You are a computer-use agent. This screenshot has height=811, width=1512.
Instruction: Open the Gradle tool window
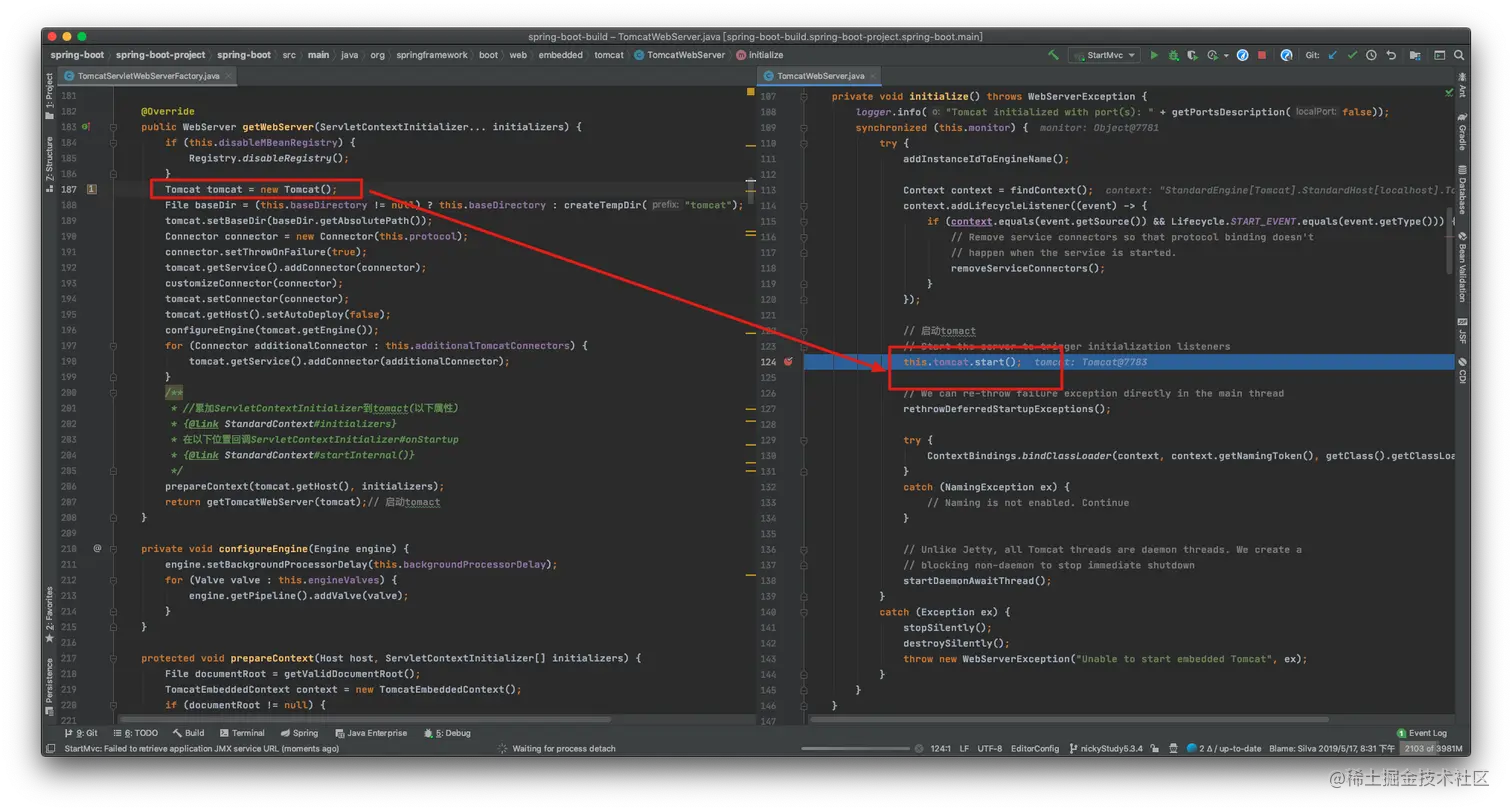click(x=1462, y=130)
